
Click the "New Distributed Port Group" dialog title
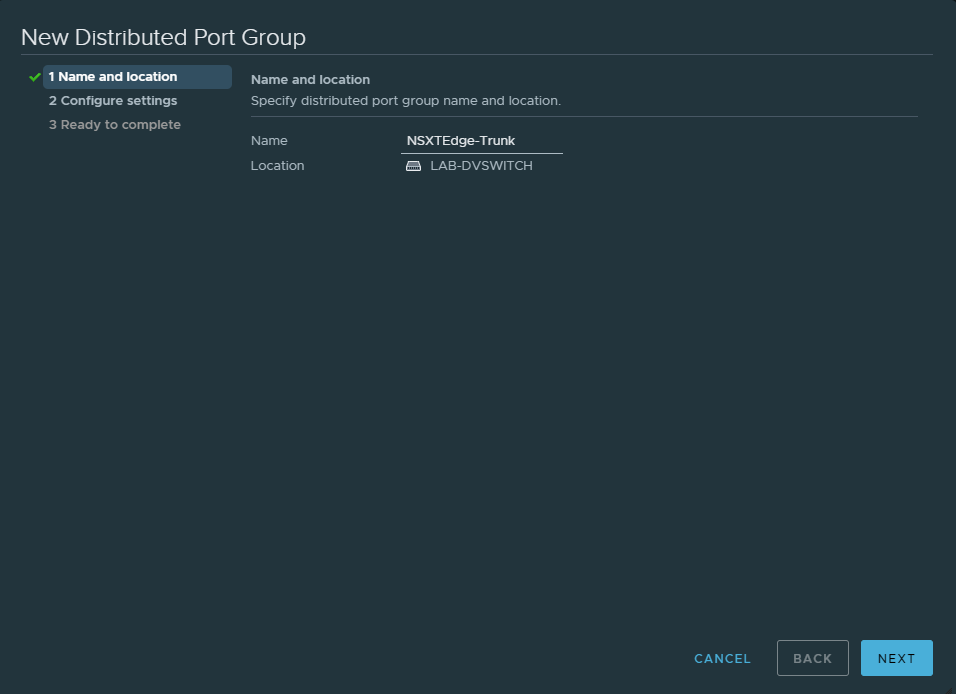coord(163,38)
